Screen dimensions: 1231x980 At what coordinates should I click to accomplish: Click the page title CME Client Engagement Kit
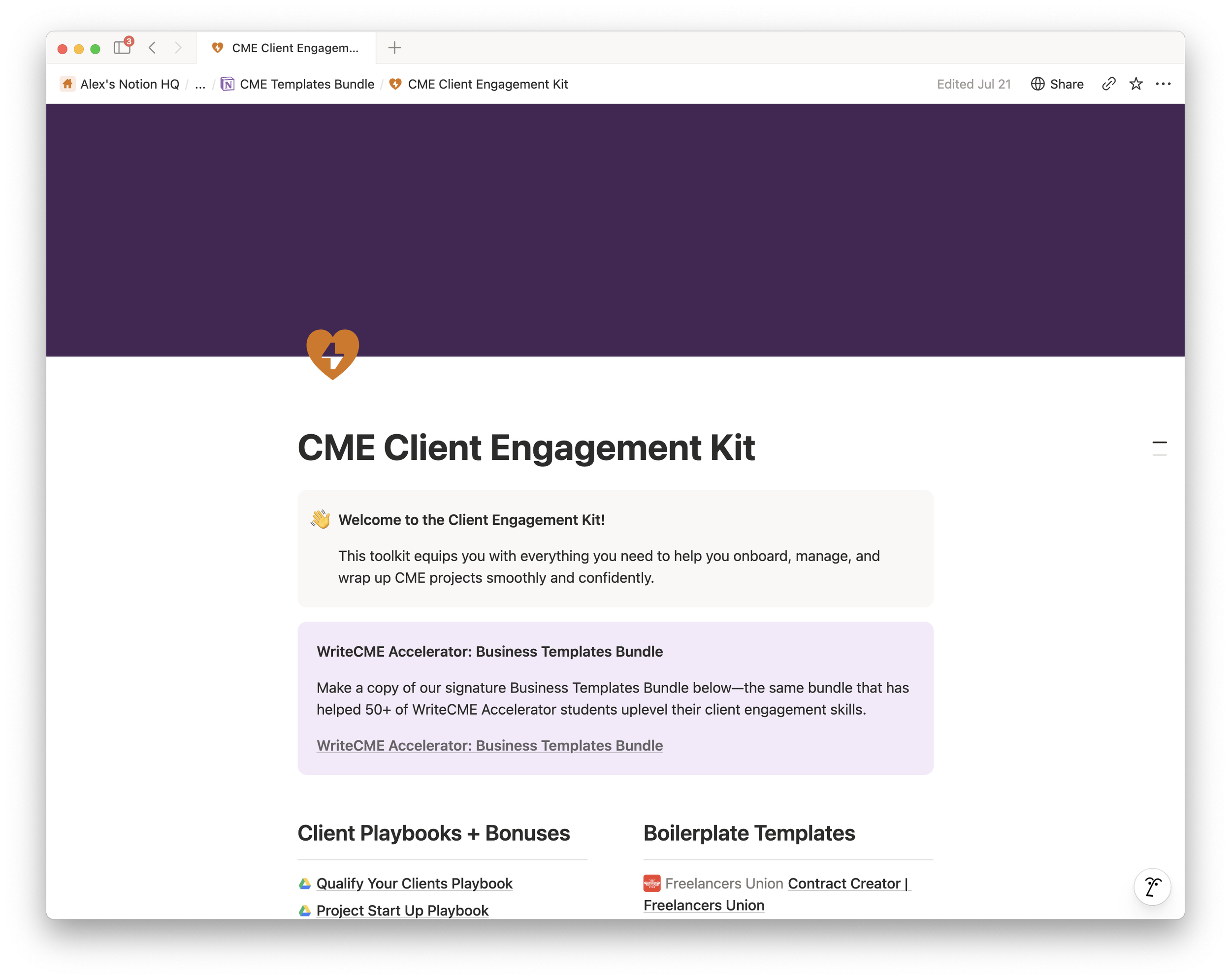(x=526, y=447)
